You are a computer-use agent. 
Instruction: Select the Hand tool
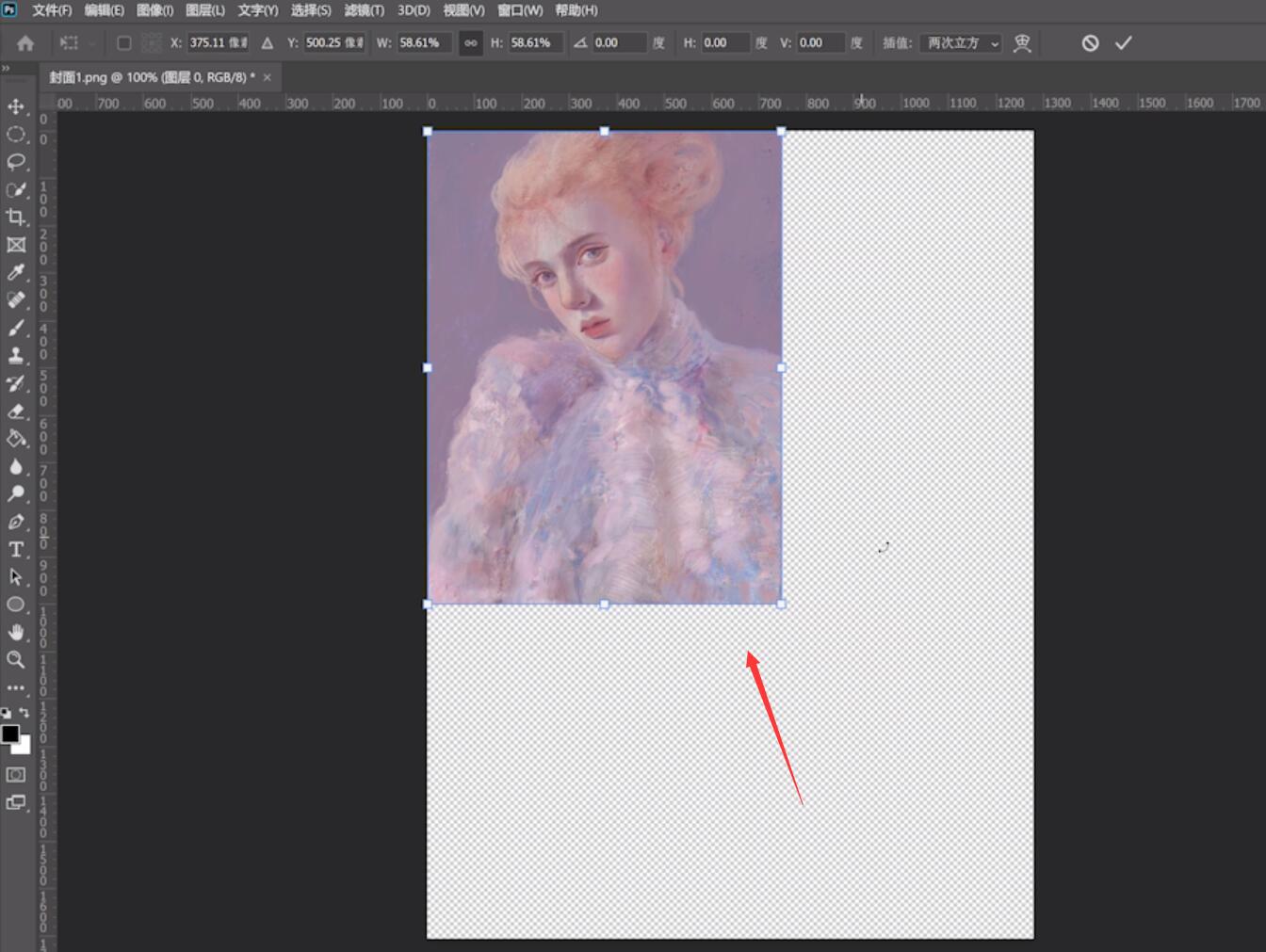16,633
